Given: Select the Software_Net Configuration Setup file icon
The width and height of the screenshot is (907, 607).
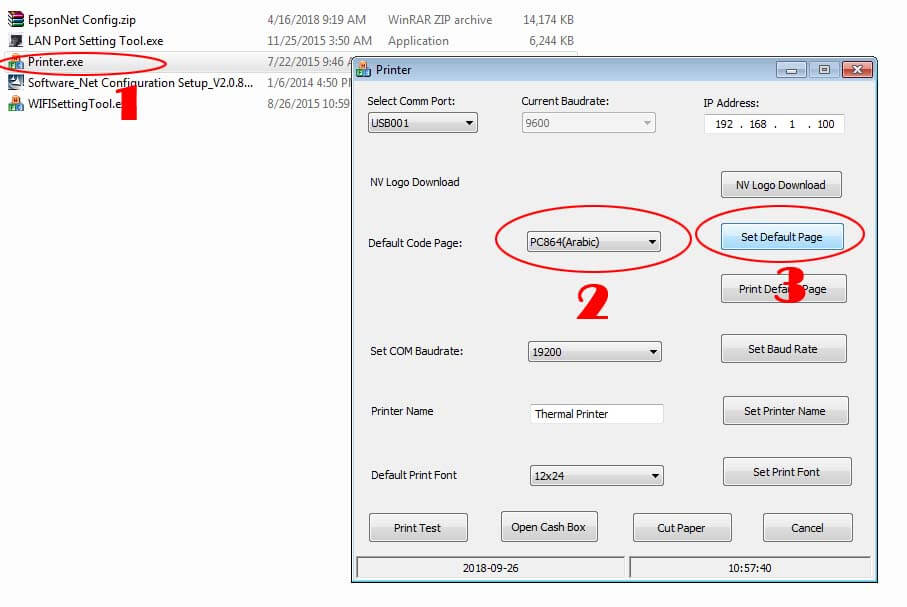Looking at the screenshot, I should tap(15, 83).
